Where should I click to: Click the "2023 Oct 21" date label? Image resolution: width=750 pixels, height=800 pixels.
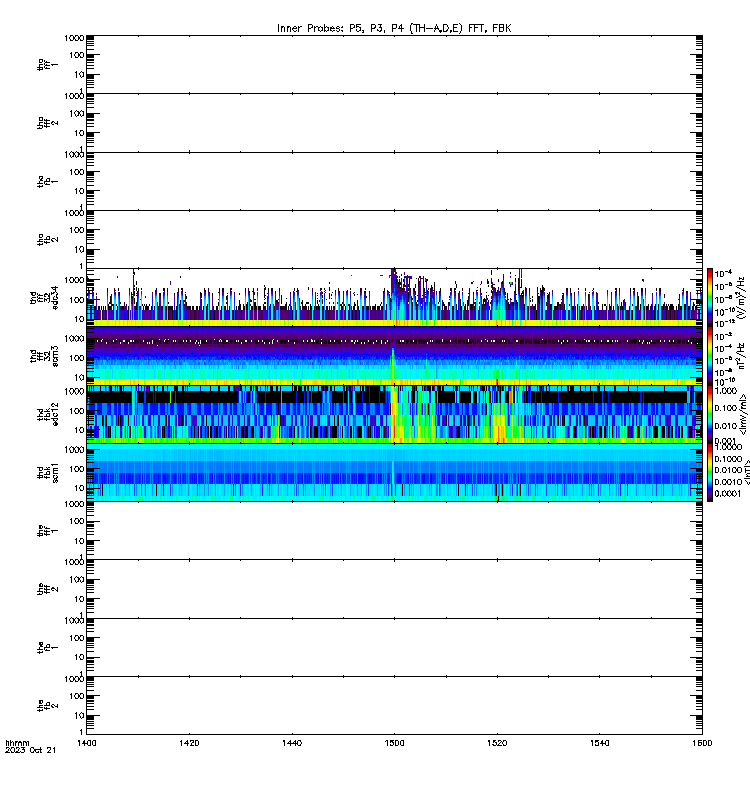click(x=31, y=750)
